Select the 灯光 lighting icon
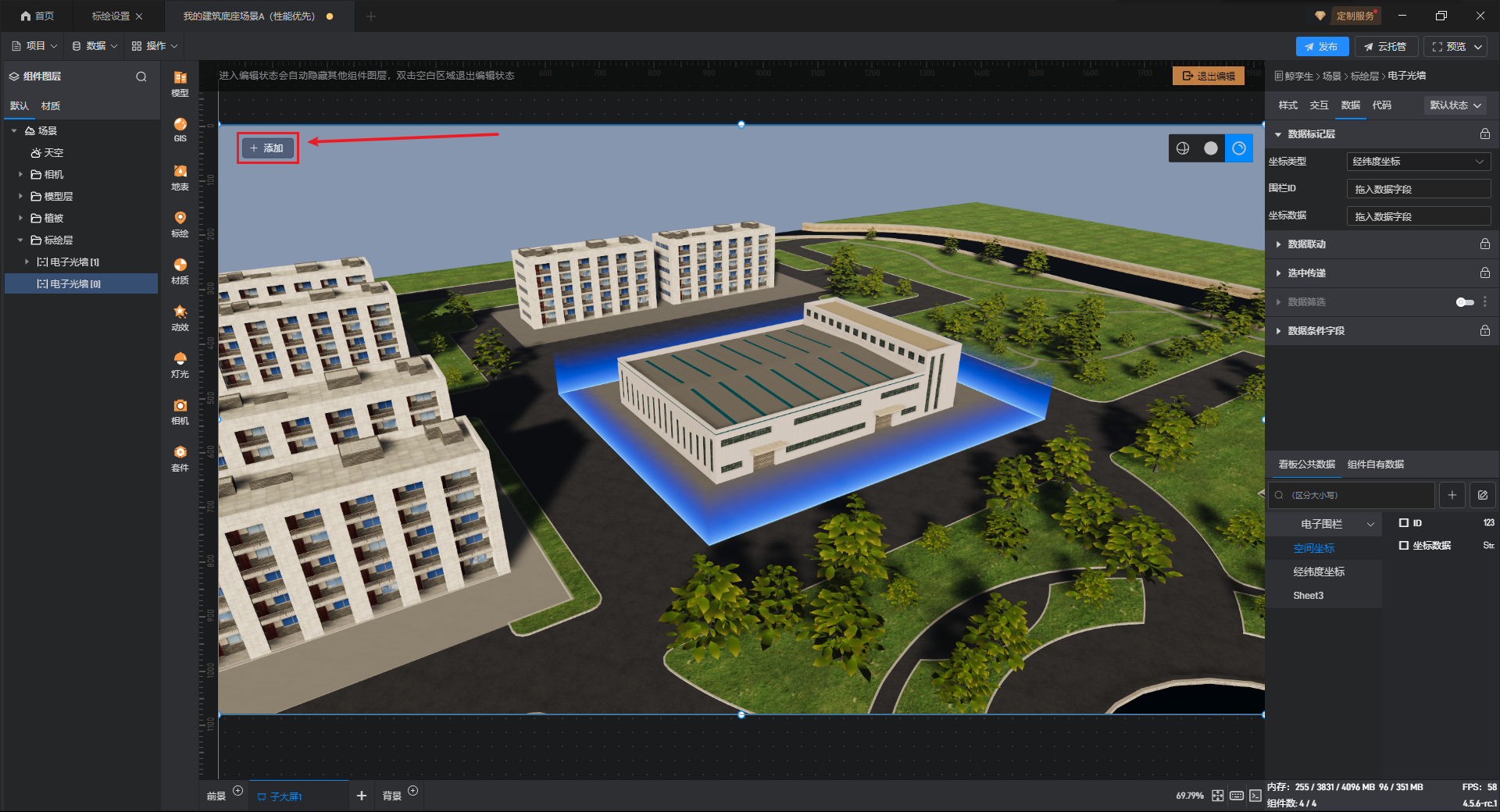The width and height of the screenshot is (1500, 812). (x=180, y=363)
